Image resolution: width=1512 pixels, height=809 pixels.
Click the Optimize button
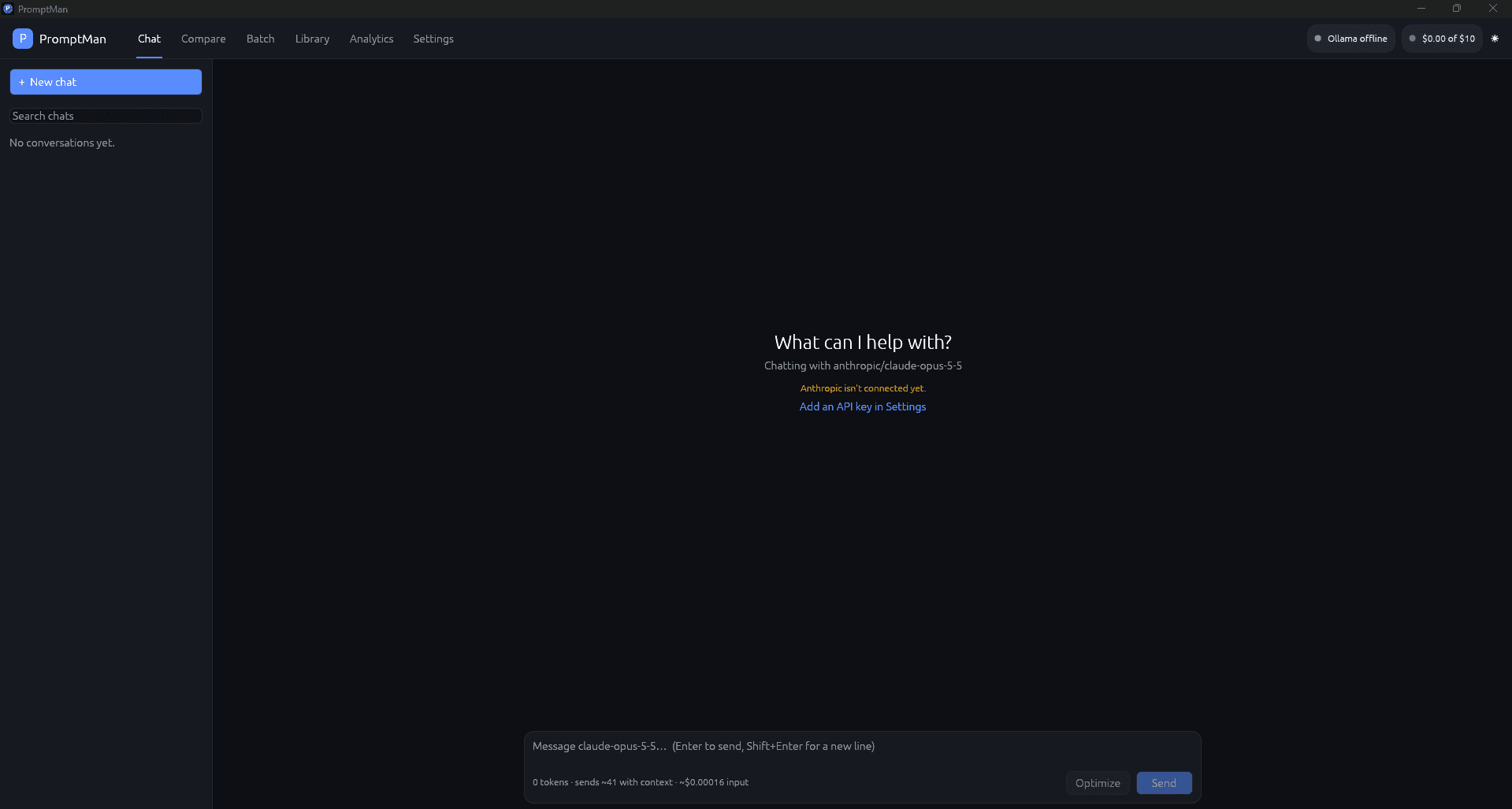(x=1098, y=783)
